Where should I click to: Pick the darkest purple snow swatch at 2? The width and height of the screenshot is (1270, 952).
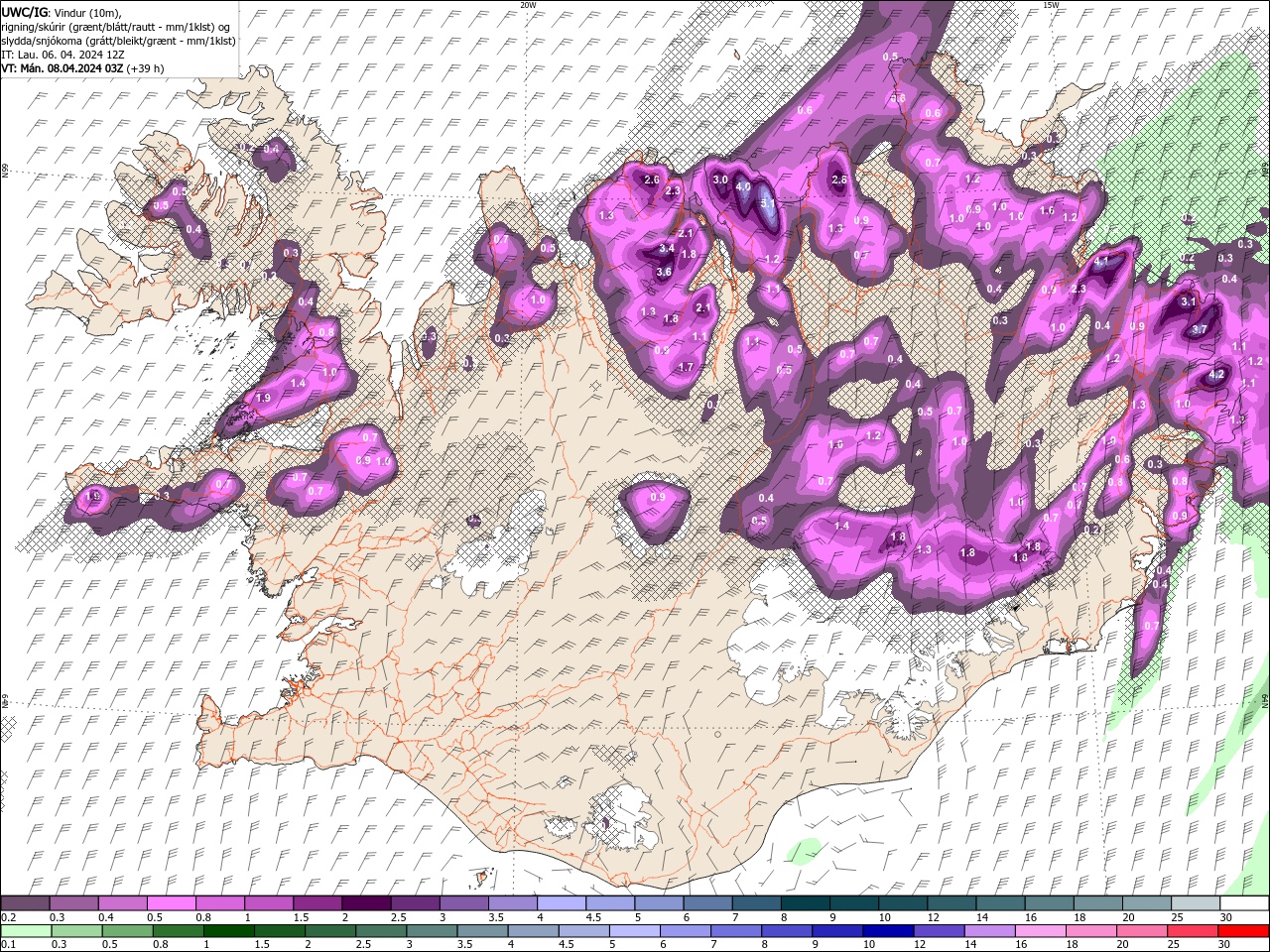(x=367, y=903)
